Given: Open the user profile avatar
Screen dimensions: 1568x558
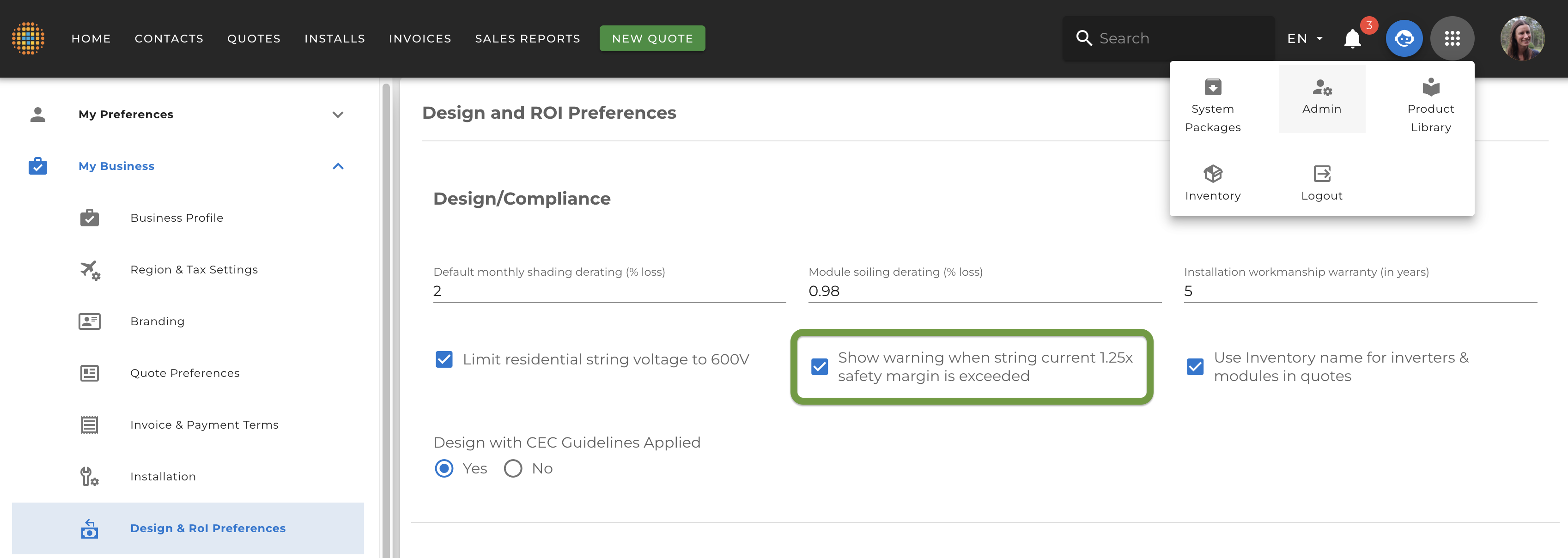Looking at the screenshot, I should (x=1522, y=38).
